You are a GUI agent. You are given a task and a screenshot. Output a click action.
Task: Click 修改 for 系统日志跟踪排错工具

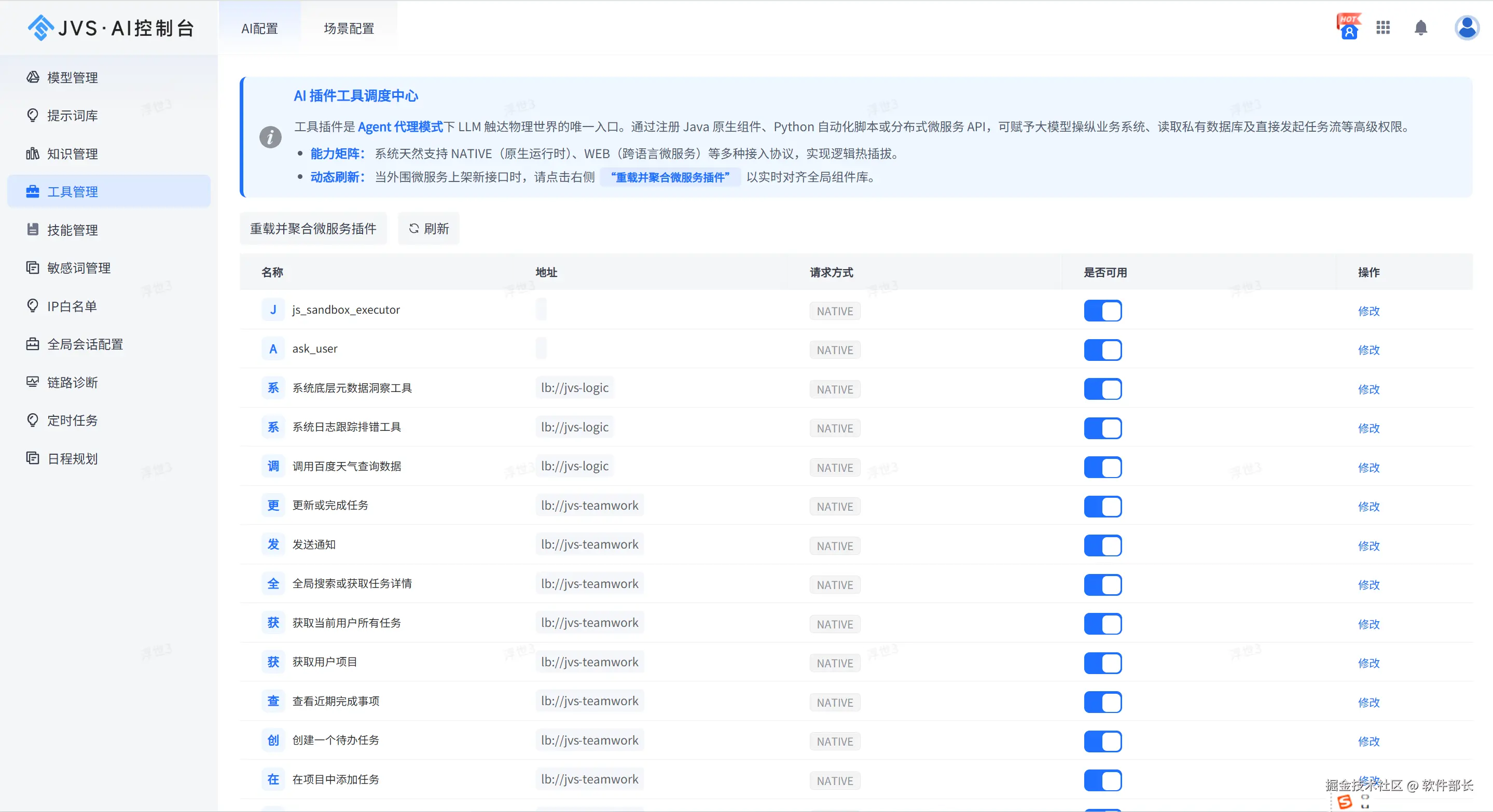pyautogui.click(x=1368, y=429)
